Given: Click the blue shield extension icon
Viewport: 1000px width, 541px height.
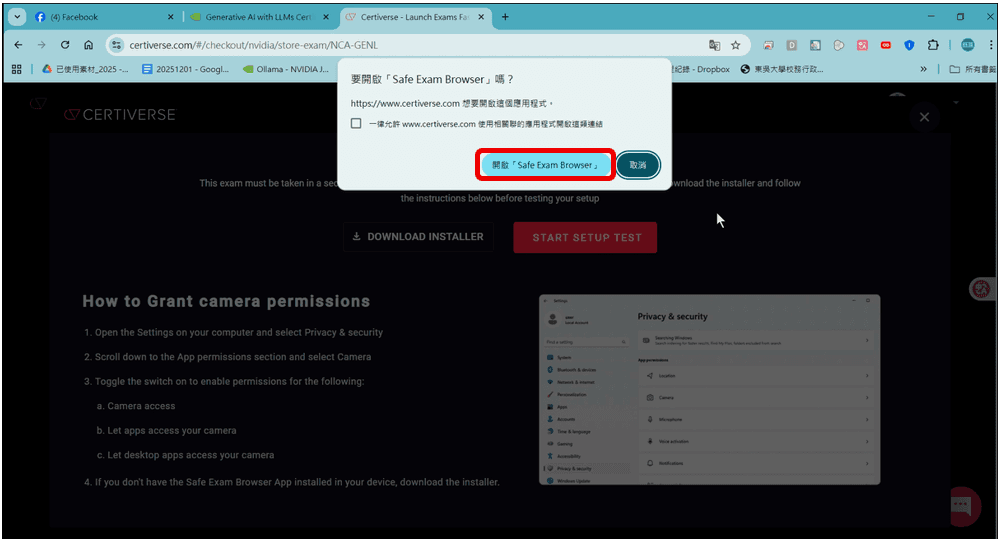Looking at the screenshot, I should click(x=909, y=45).
